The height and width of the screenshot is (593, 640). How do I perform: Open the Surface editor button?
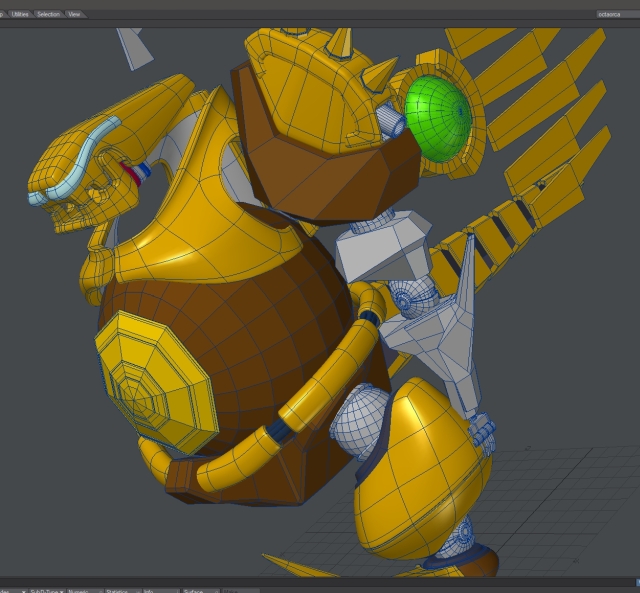[195, 590]
